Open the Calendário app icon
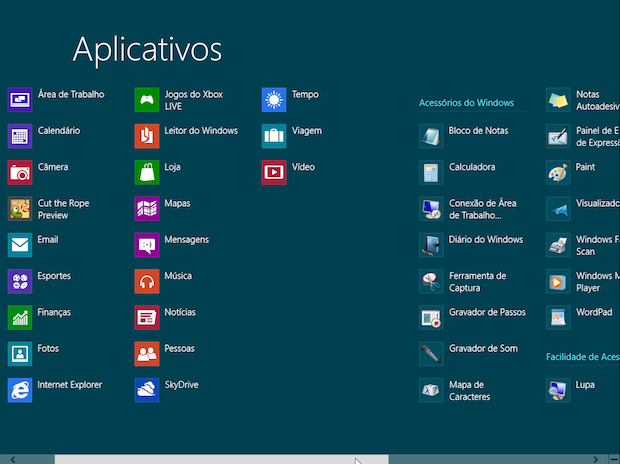Viewport: 620px width, 464px height. tap(20, 136)
